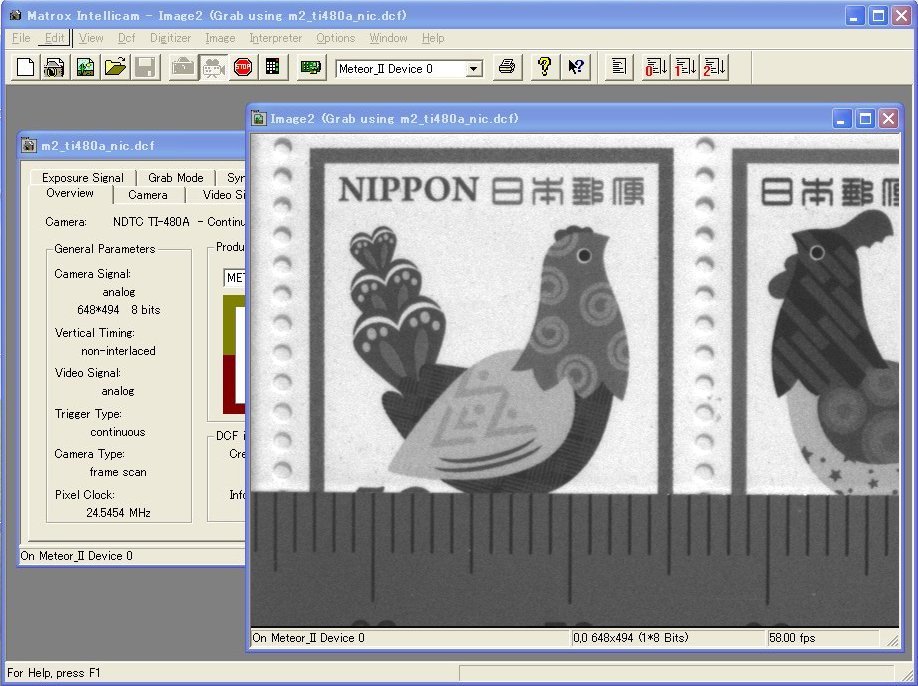Click the '24.5454 MHz' pixel clock value
Viewport: 918px width, 686px height.
[118, 513]
